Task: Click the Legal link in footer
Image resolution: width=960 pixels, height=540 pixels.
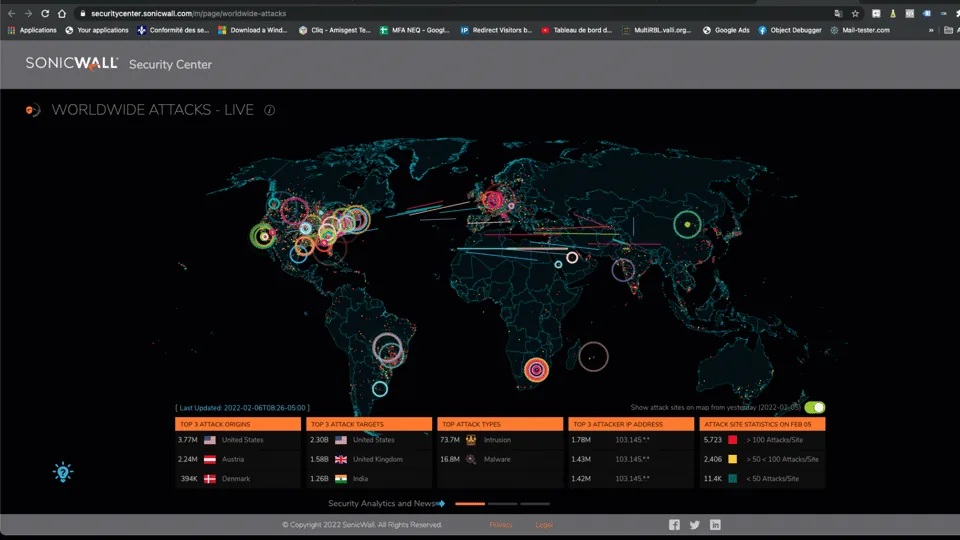Action: pos(544,525)
